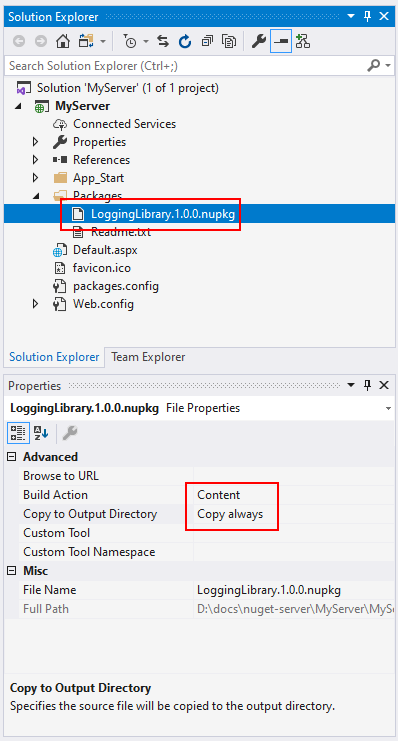
Task: Click the Build Action property label
Action: pos(55,495)
